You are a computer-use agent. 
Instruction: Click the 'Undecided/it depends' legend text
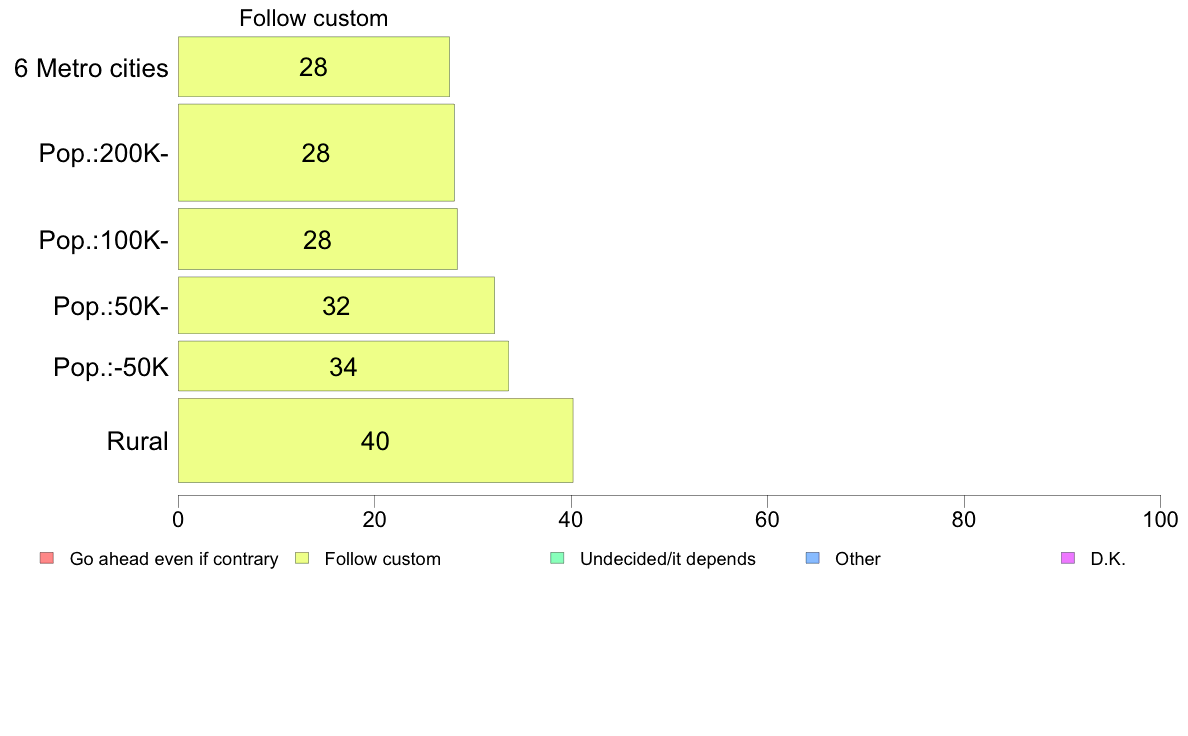667,559
